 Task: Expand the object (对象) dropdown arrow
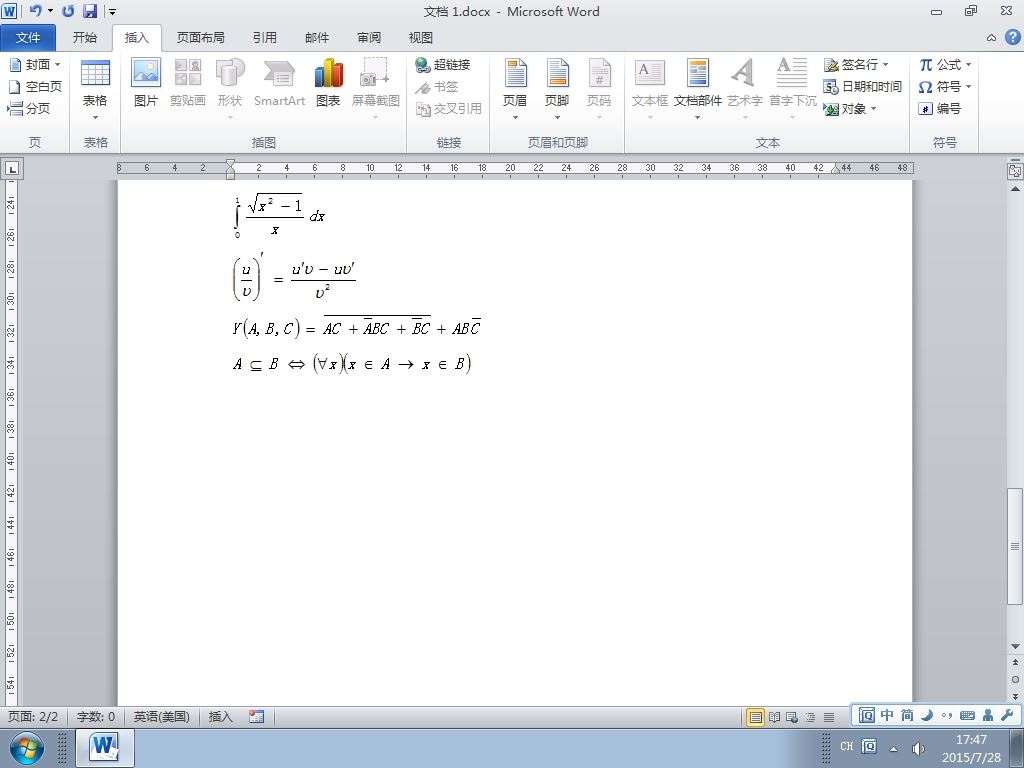[x=873, y=108]
